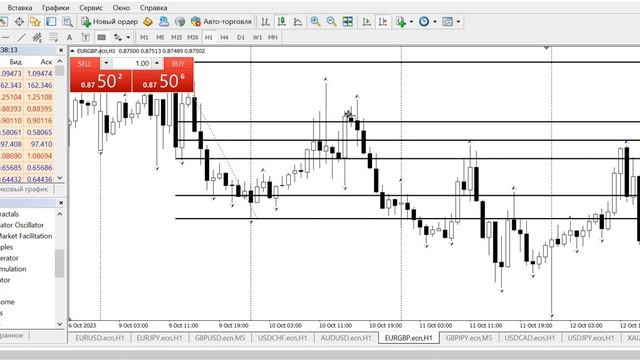Open the Сервис menu
Viewport: 640px width, 360px height.
(x=91, y=8)
